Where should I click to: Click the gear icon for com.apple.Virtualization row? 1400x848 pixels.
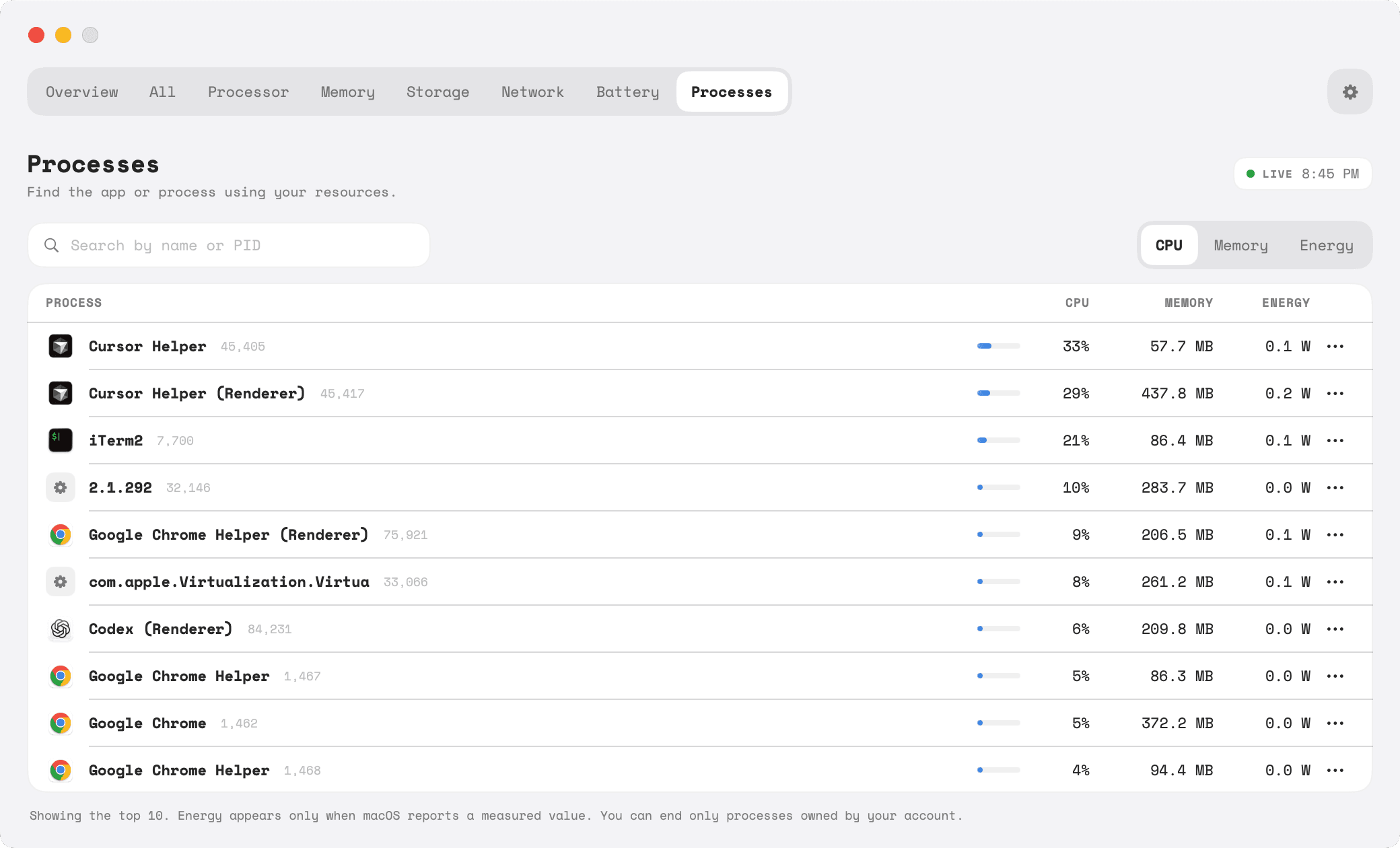(x=61, y=581)
